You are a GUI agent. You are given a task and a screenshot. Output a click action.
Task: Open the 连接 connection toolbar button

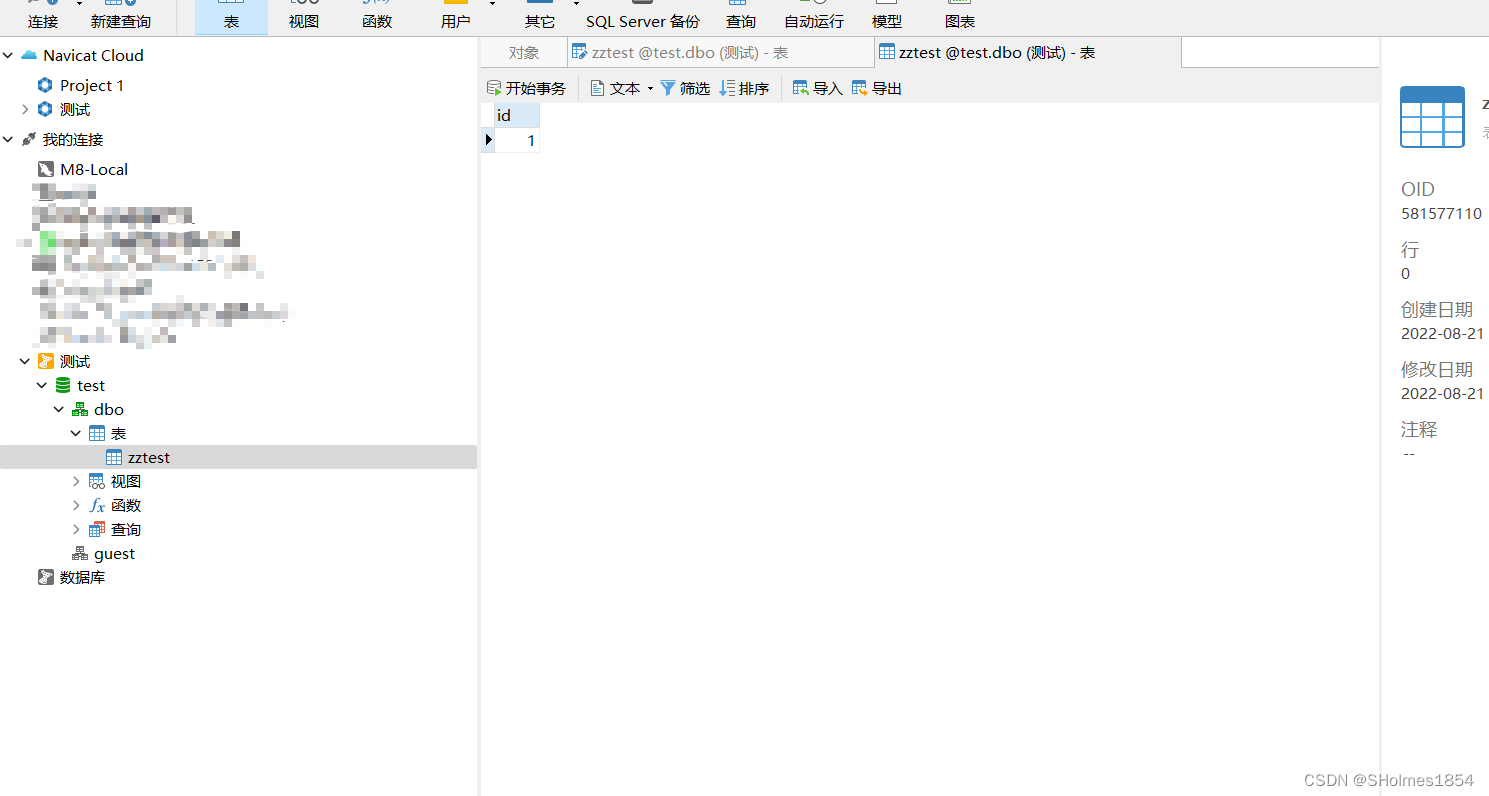click(42, 17)
